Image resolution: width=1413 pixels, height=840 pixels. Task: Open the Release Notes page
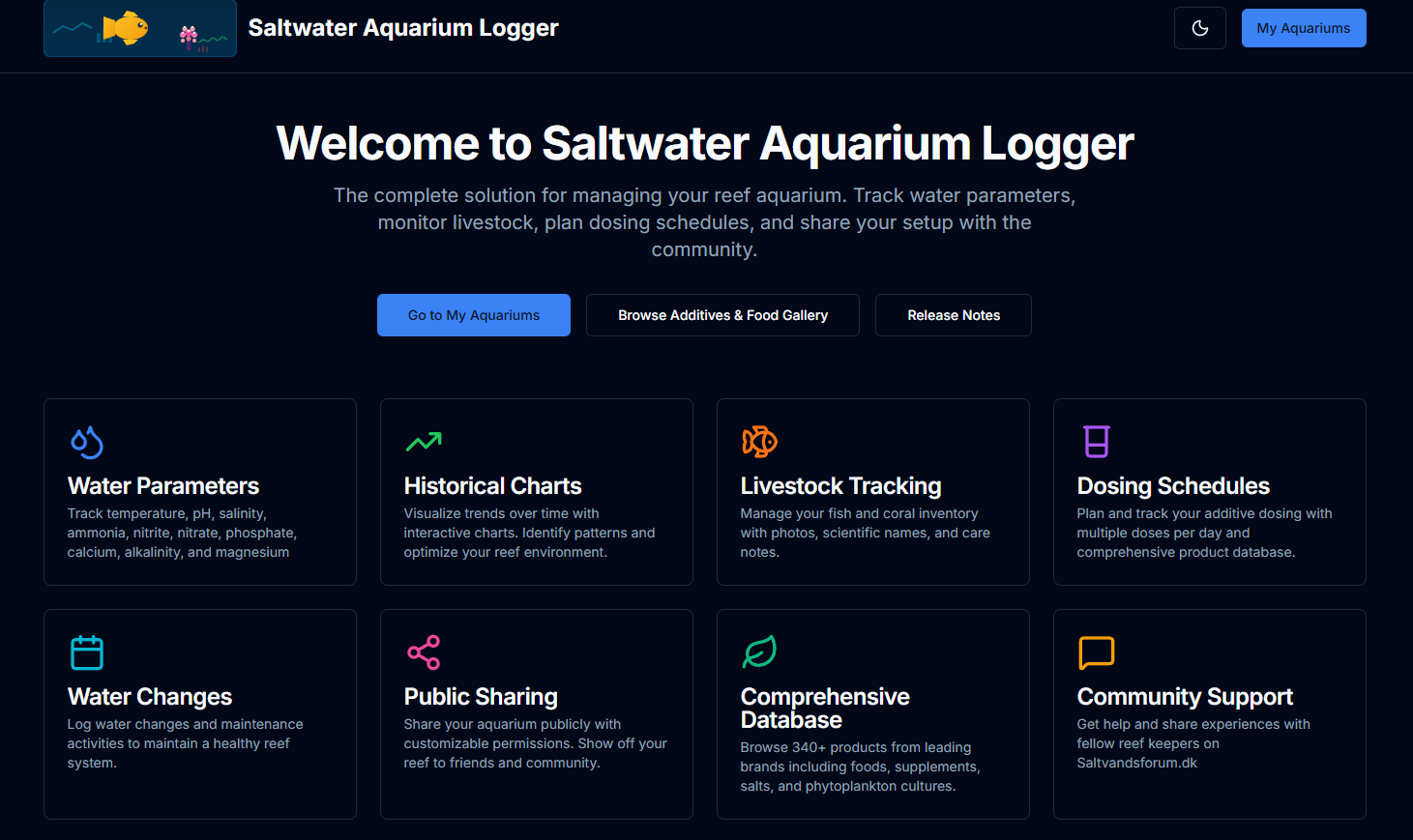954,315
